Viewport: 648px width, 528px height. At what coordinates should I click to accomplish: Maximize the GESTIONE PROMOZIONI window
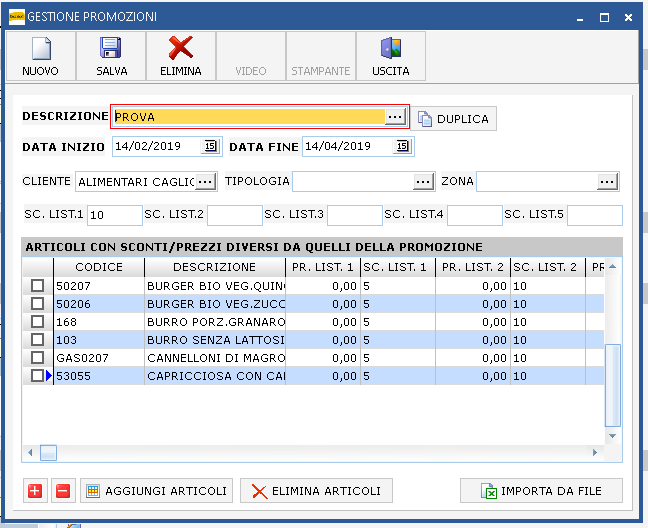point(604,17)
